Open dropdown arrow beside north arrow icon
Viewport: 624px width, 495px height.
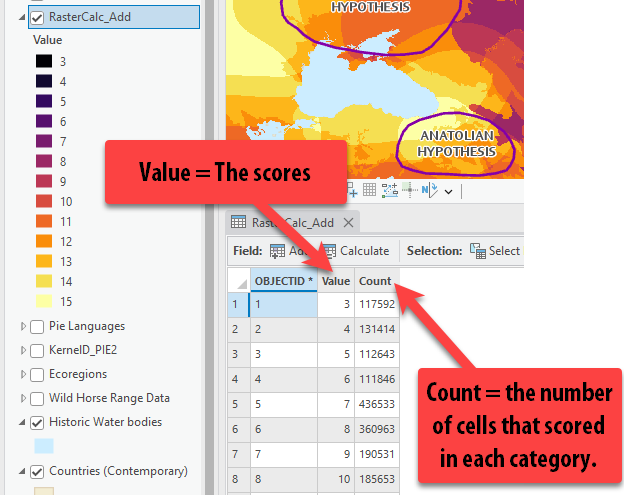[x=449, y=191]
